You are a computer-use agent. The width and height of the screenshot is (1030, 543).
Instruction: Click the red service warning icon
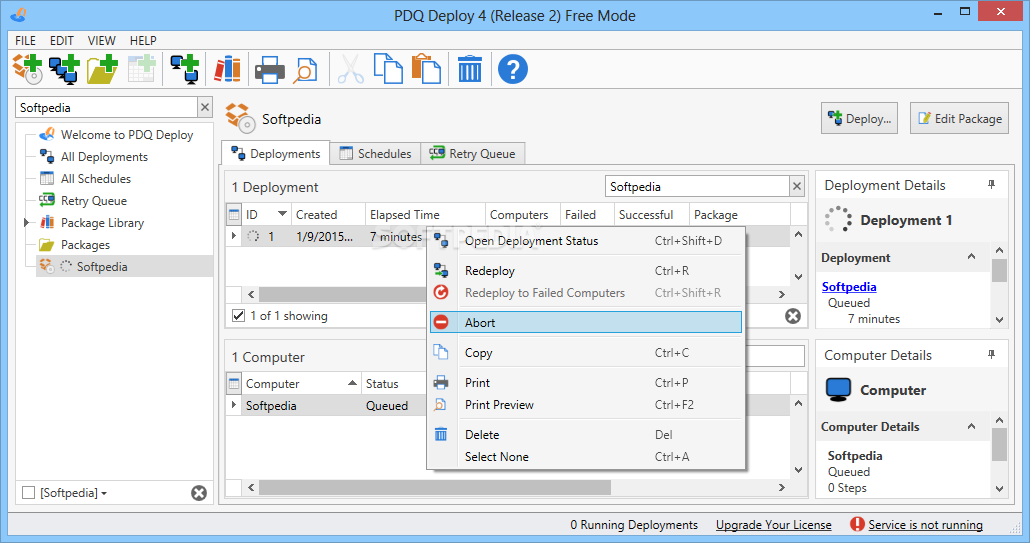coord(857,524)
